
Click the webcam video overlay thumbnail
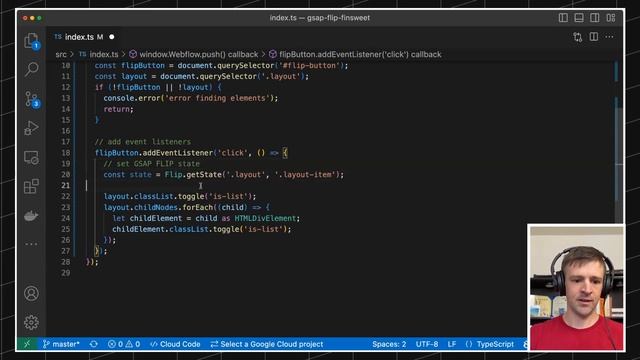pos(576,287)
